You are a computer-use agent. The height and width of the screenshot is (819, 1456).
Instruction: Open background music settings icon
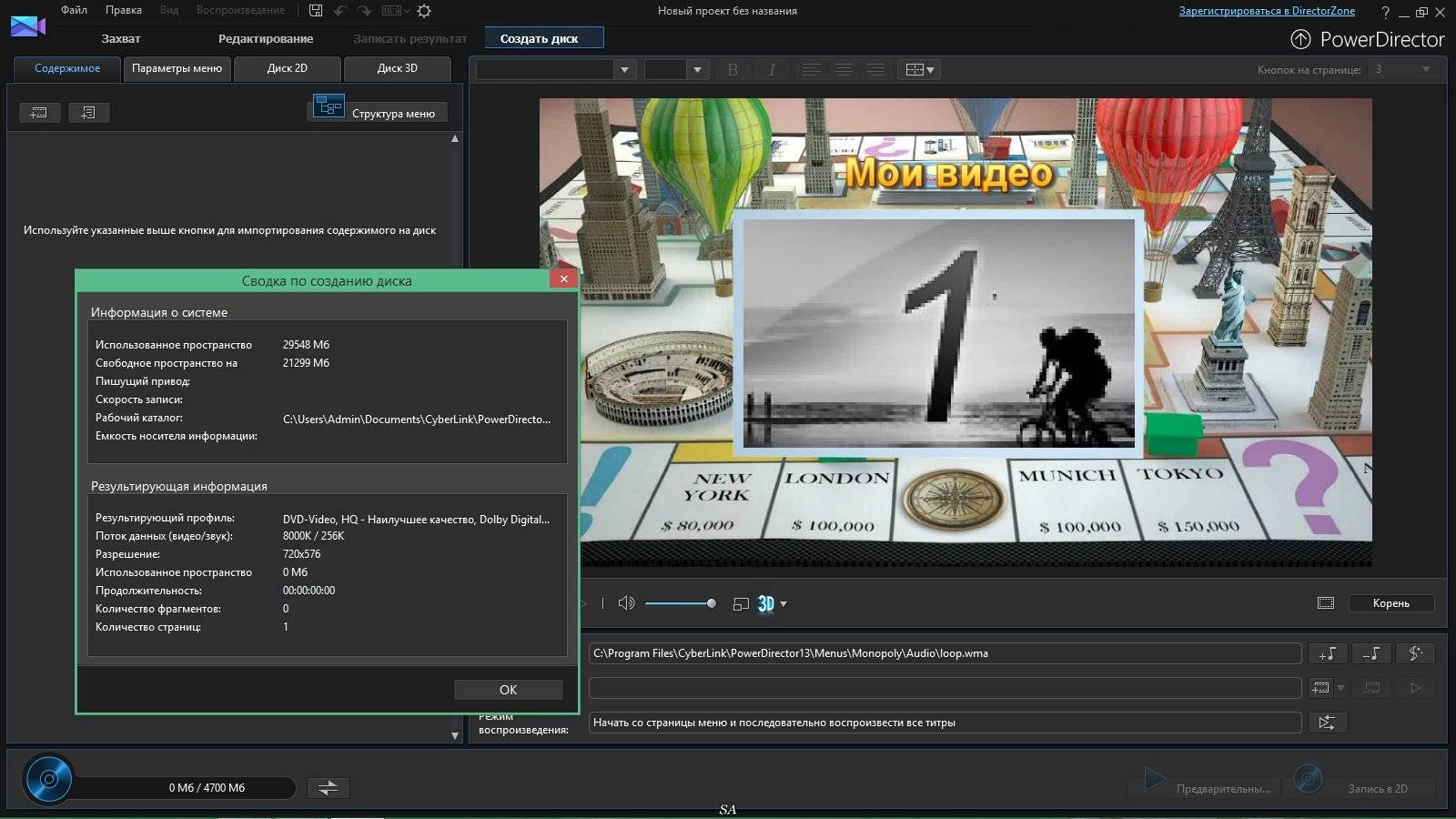(1415, 652)
